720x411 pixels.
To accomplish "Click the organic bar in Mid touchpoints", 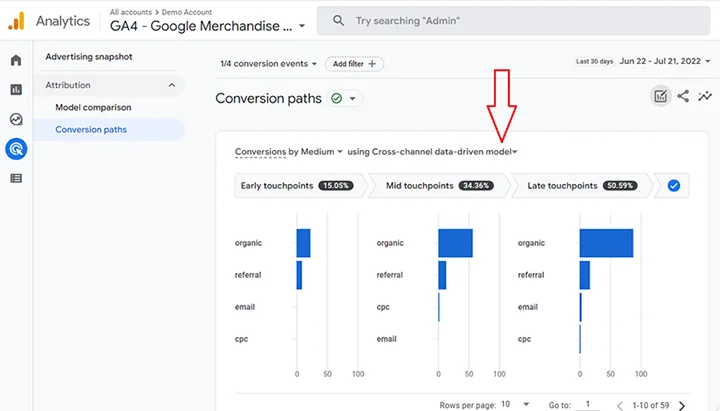I will click(455, 243).
